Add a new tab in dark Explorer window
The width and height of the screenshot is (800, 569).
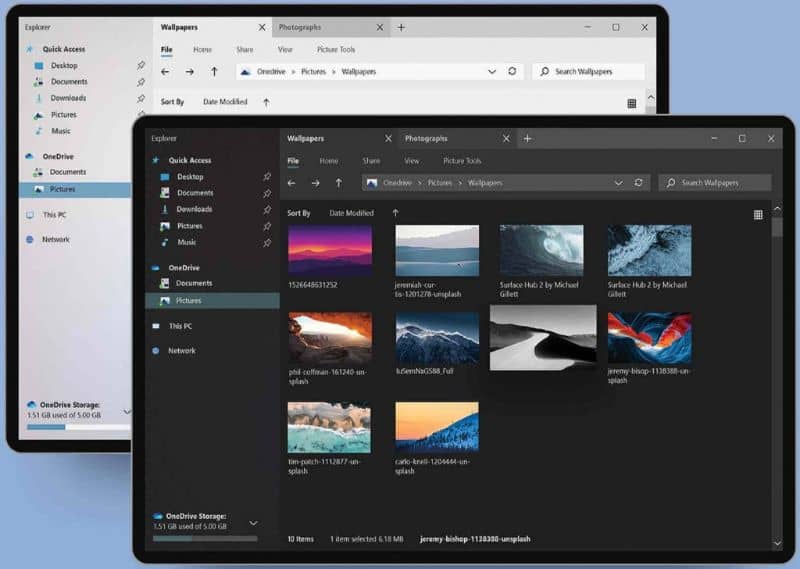pyautogui.click(x=528, y=138)
